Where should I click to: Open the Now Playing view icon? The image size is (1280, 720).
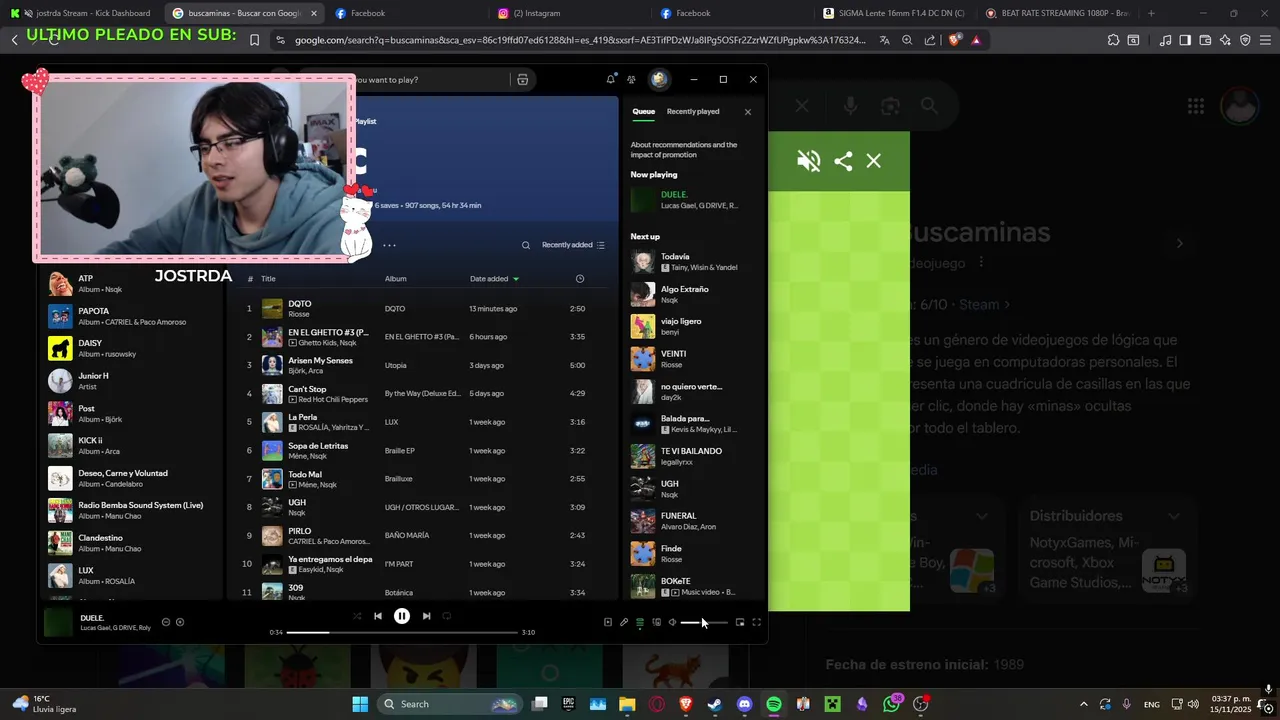pos(607,622)
